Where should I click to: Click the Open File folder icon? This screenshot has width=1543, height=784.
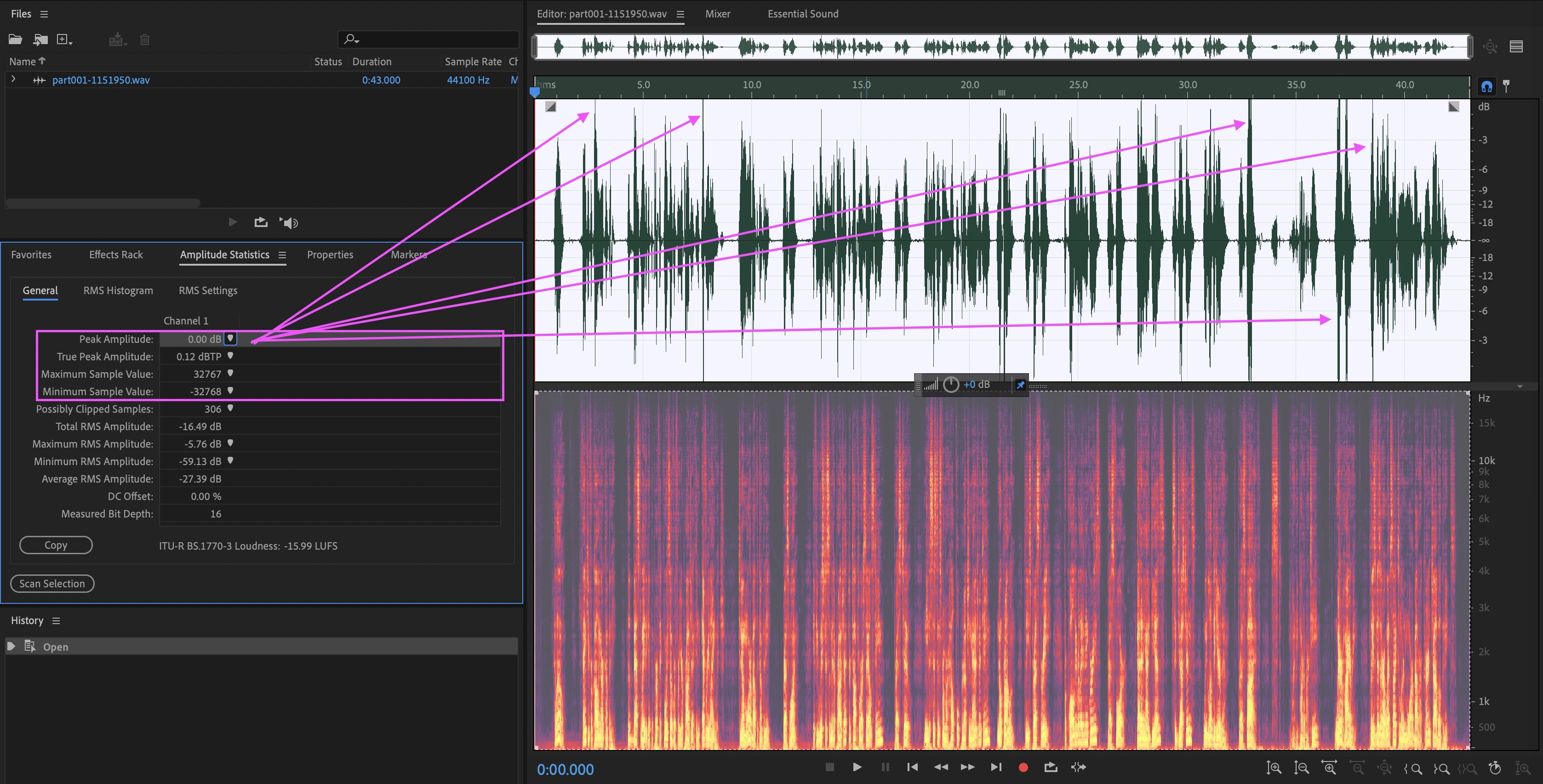pyautogui.click(x=15, y=40)
